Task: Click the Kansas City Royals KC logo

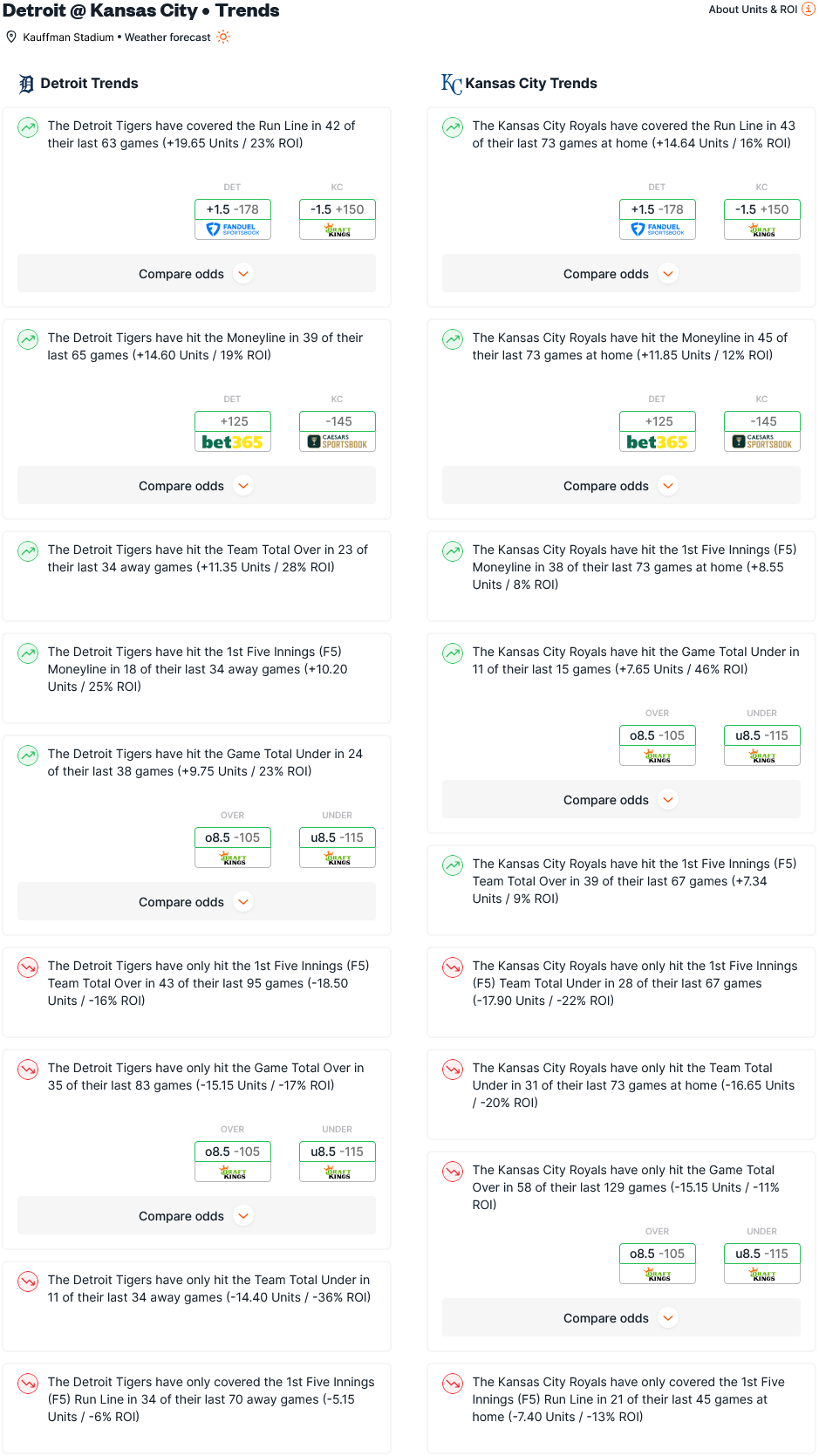Action: click(451, 84)
